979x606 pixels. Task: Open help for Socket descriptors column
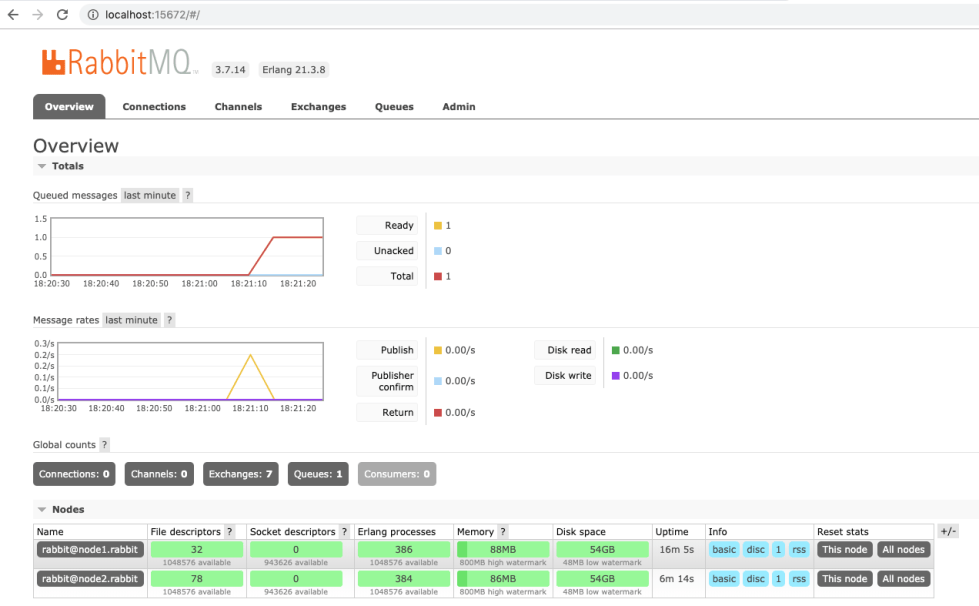coord(344,532)
